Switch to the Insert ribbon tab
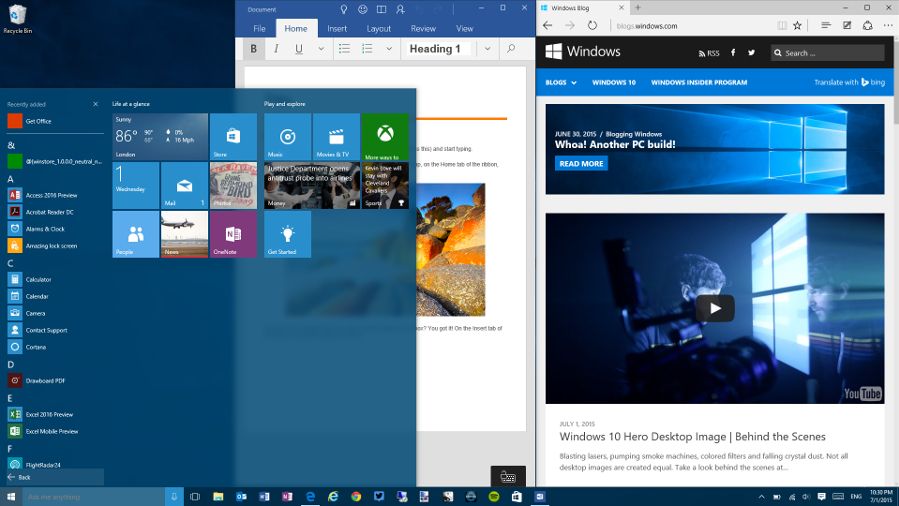This screenshot has height=506, width=899. (337, 29)
